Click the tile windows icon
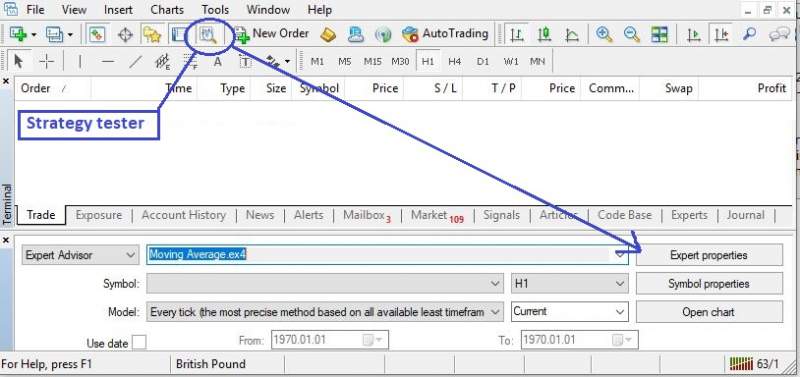 (x=659, y=35)
